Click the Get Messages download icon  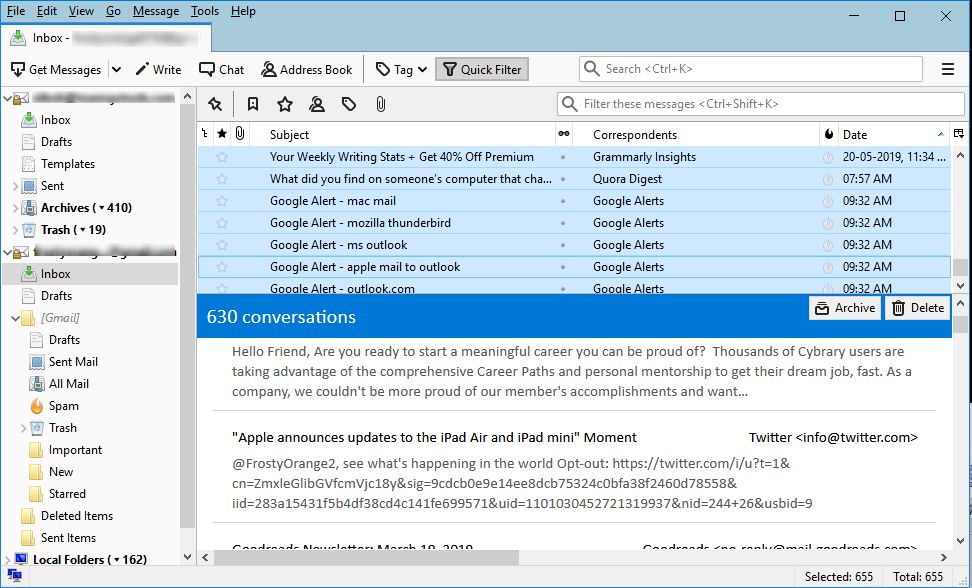[x=18, y=69]
